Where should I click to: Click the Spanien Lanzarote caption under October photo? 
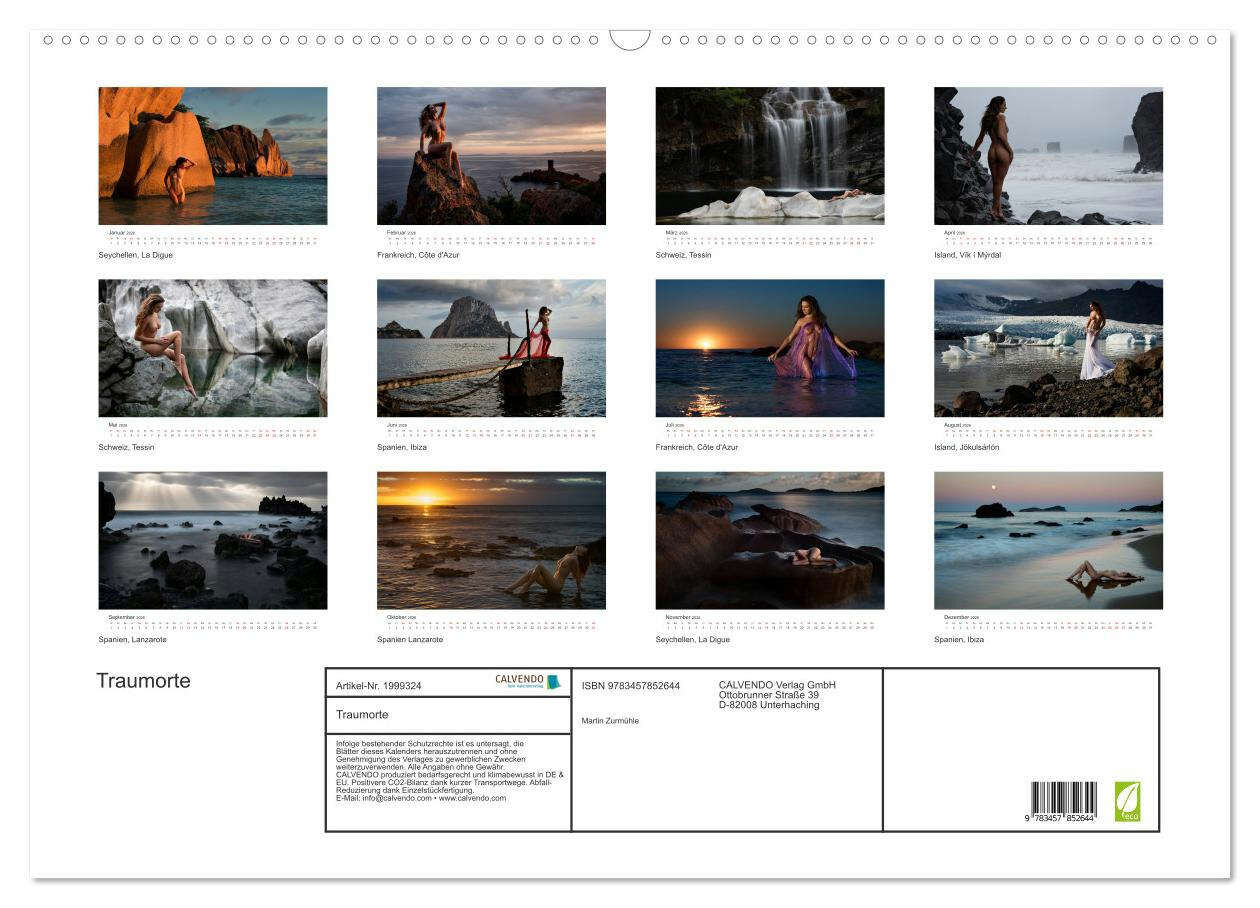410,639
